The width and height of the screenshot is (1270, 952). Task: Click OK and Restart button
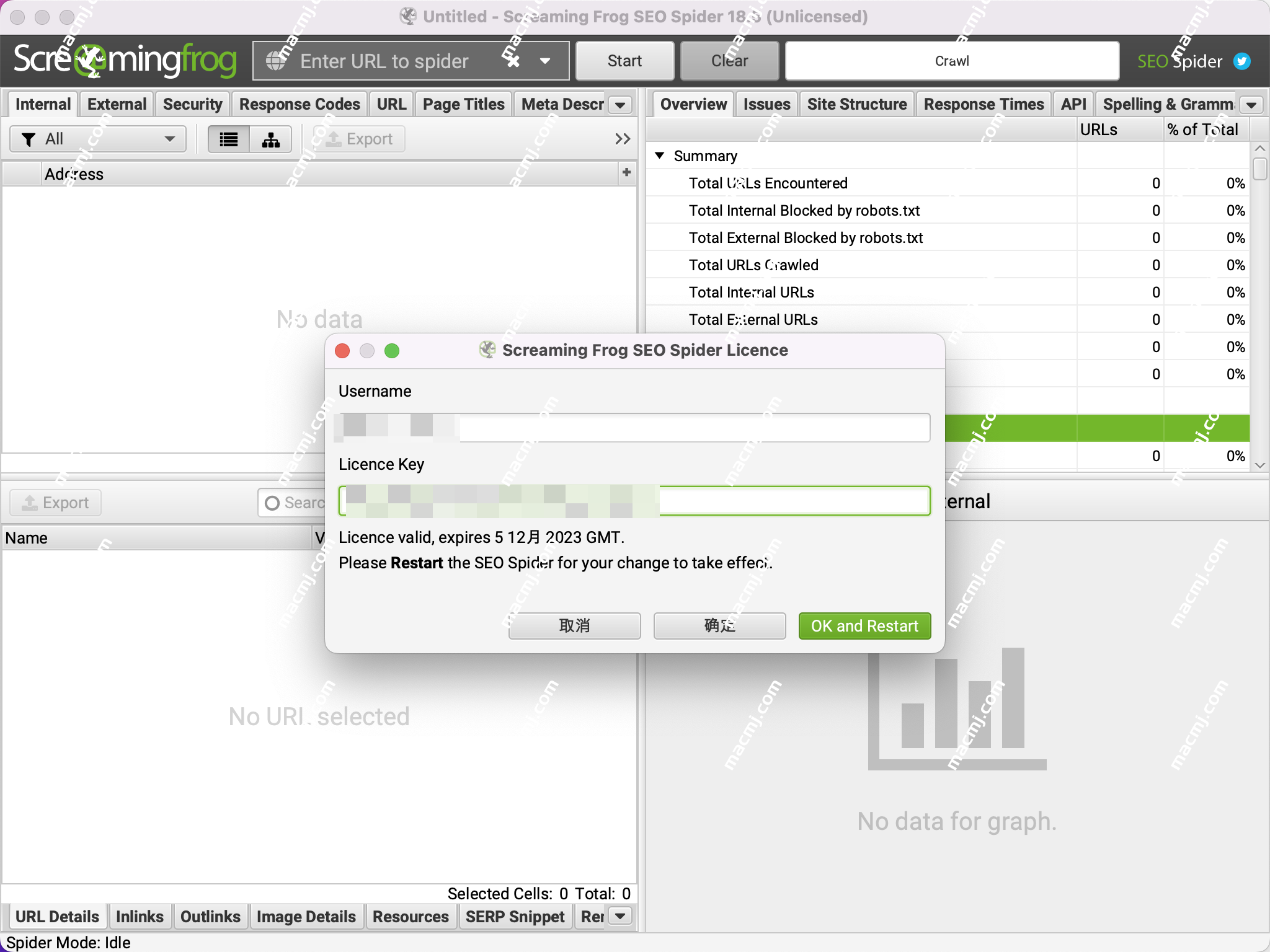[862, 625]
